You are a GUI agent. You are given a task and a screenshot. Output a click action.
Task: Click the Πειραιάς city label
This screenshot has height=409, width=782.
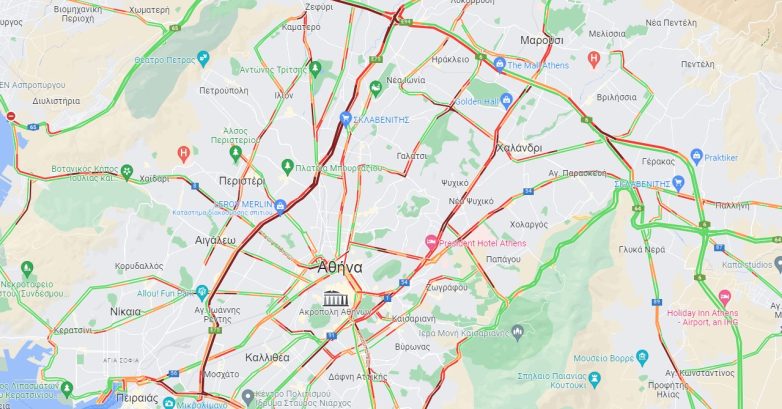pos(137,399)
